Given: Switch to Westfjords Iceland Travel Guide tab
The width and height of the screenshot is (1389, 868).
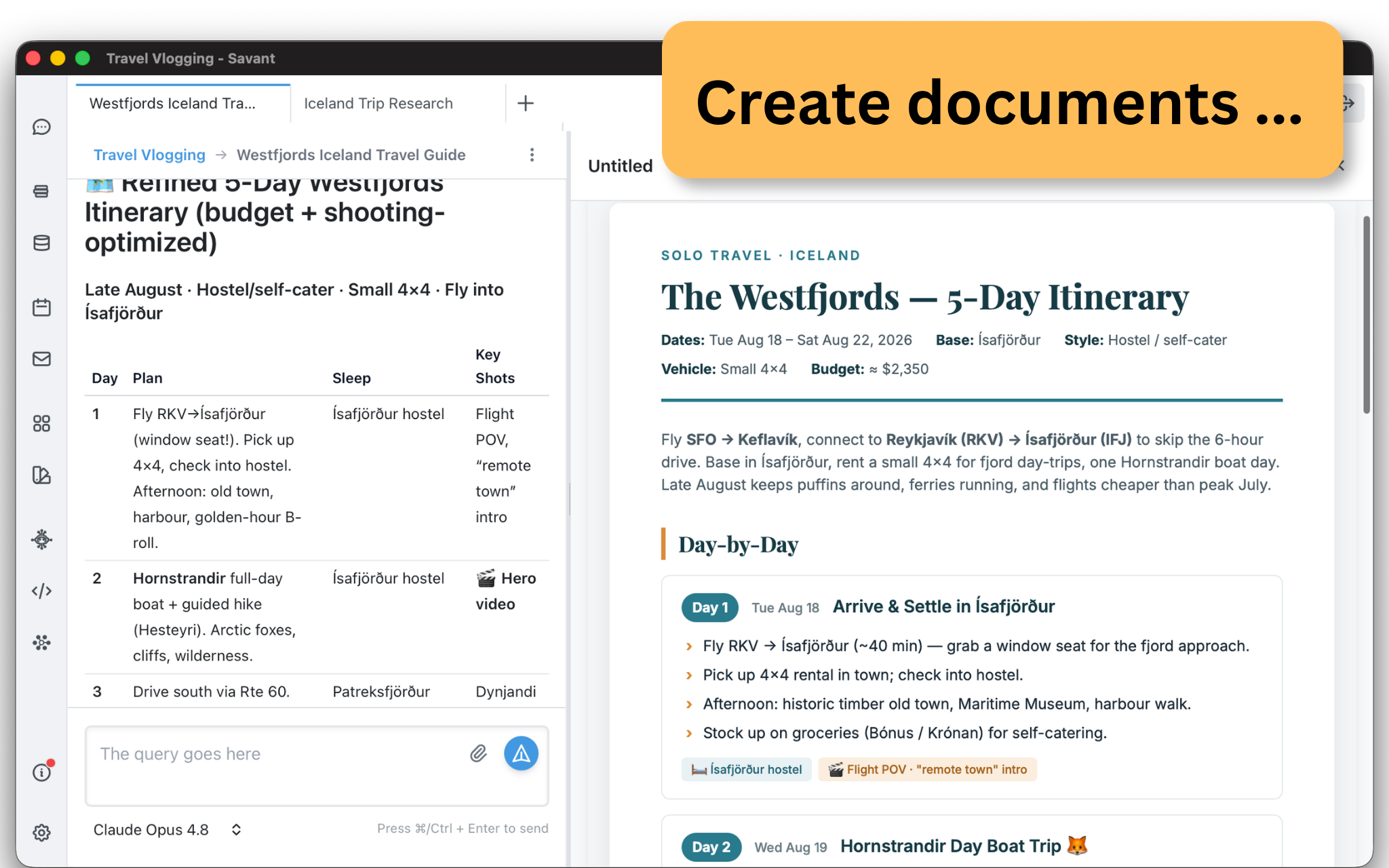Looking at the screenshot, I should (x=183, y=103).
